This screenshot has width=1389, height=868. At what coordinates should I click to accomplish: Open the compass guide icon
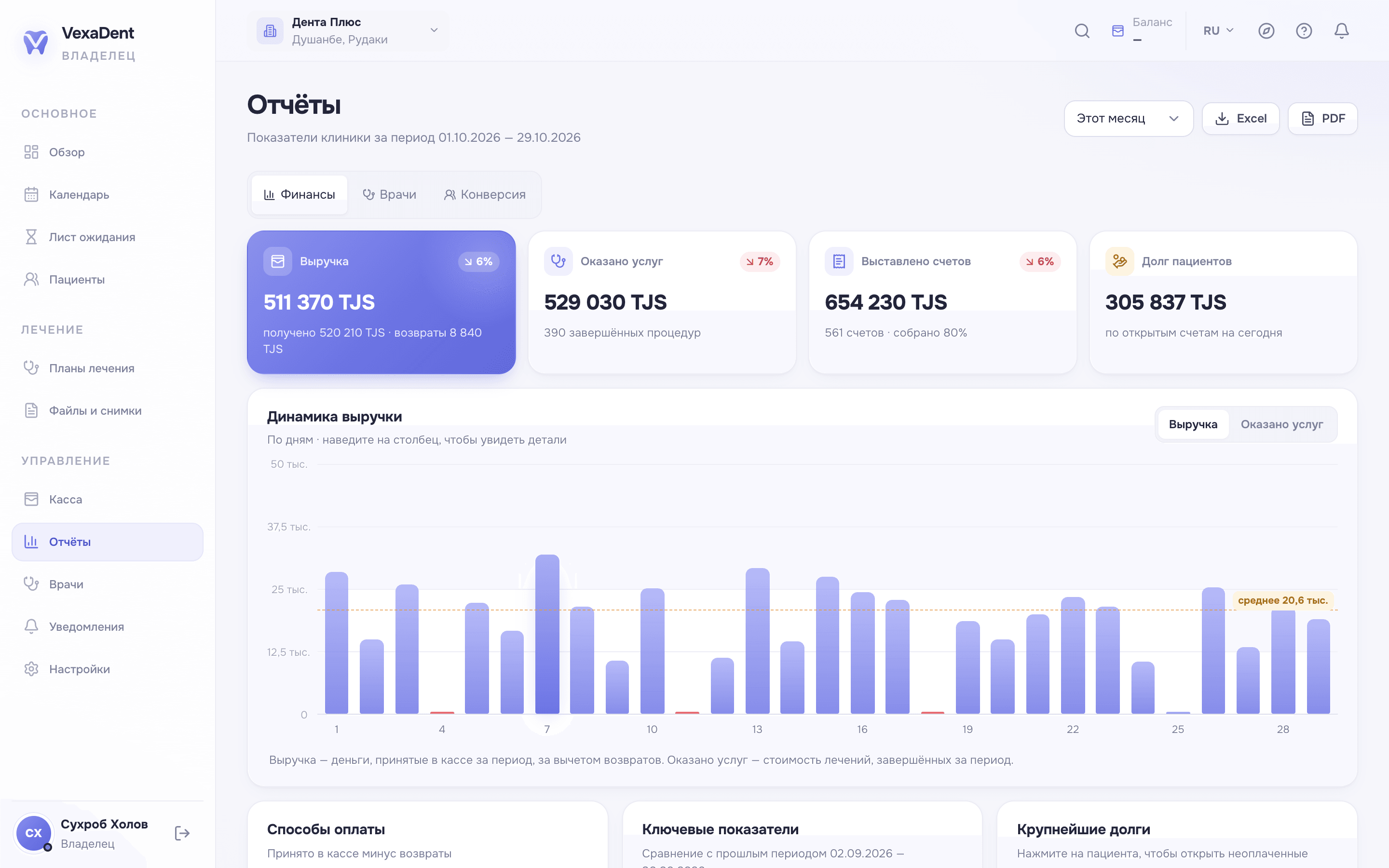coord(1266,31)
